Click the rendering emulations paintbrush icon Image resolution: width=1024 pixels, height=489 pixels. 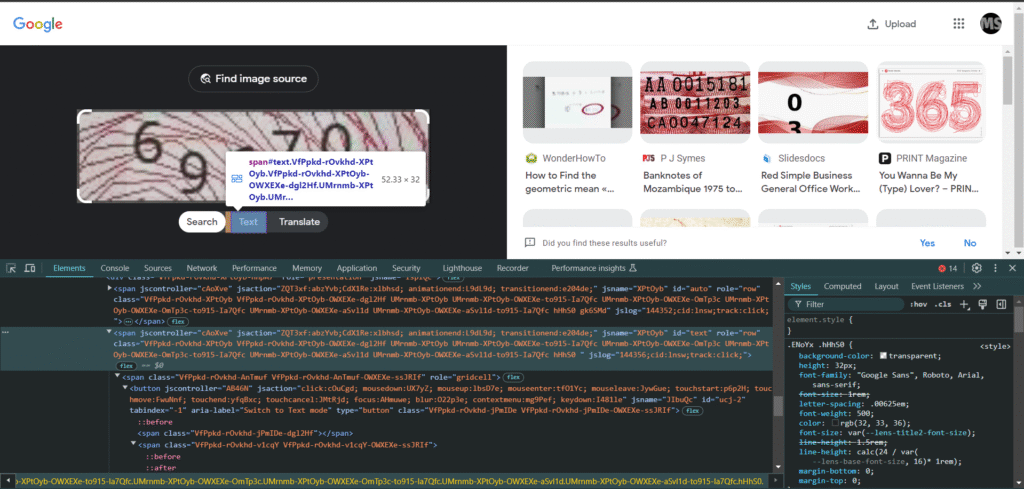coord(981,304)
